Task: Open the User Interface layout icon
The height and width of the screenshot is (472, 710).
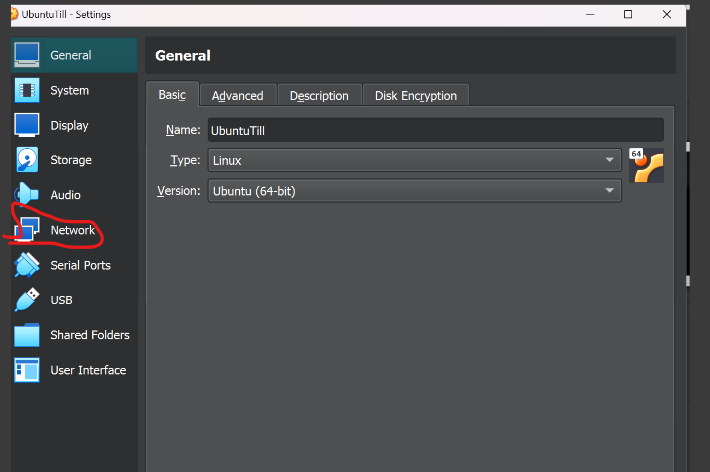Action: click(27, 370)
